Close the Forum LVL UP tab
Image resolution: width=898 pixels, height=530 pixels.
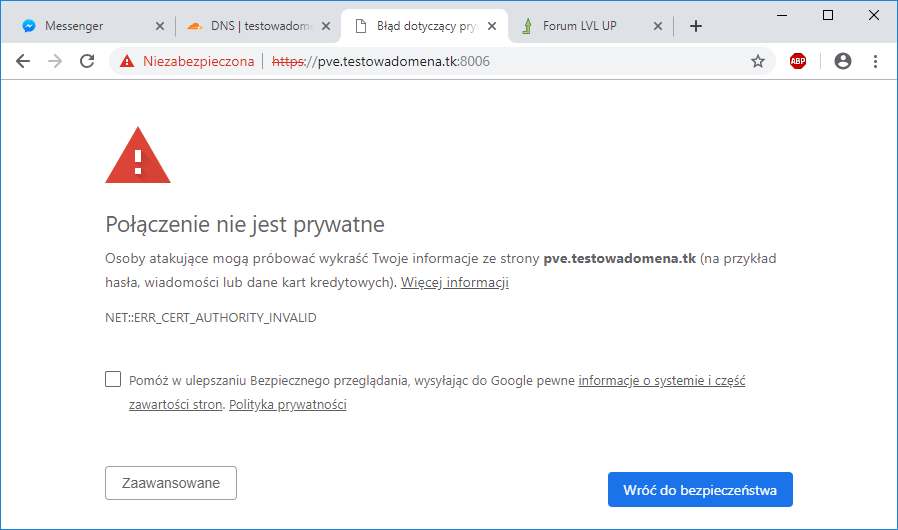(x=657, y=26)
